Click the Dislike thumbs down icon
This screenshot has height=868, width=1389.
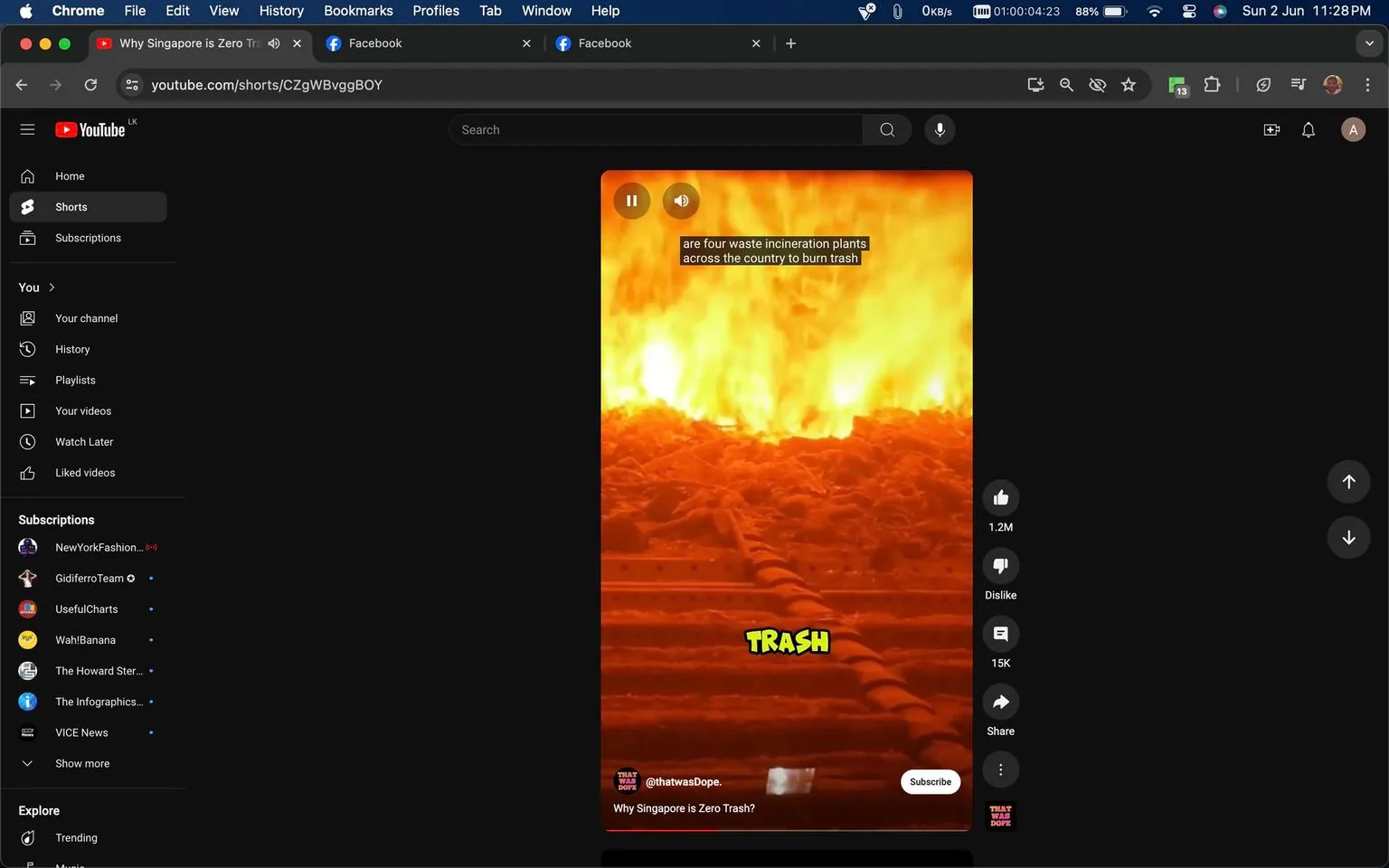coord(1000,566)
